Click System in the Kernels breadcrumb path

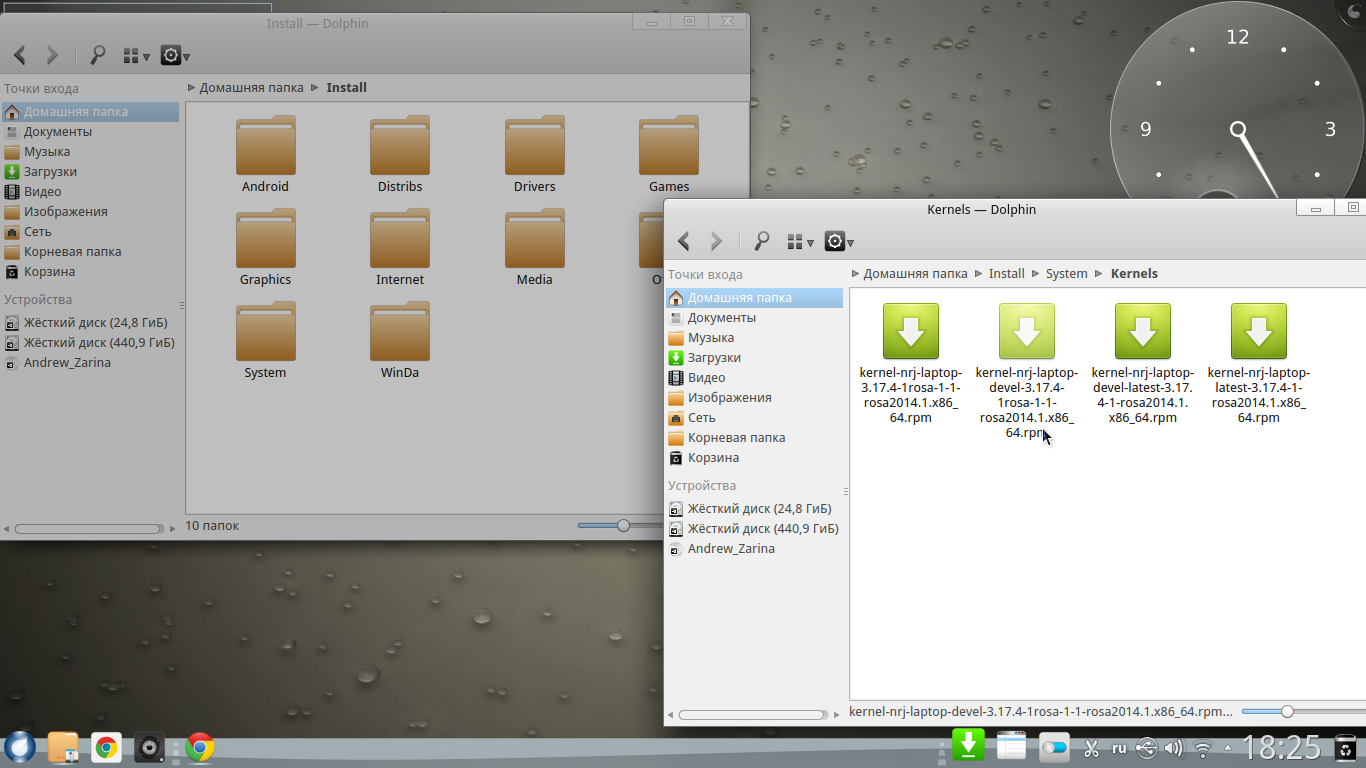point(1066,273)
